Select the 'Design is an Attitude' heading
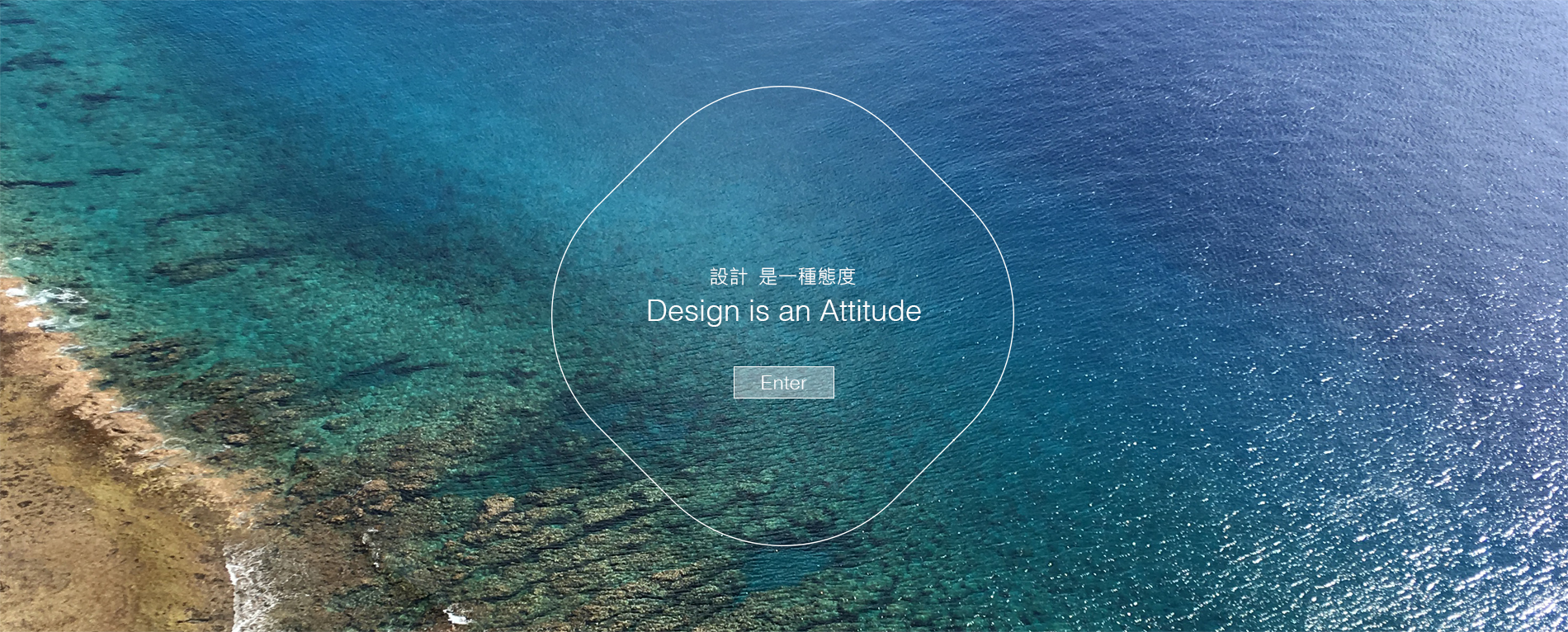 click(783, 311)
